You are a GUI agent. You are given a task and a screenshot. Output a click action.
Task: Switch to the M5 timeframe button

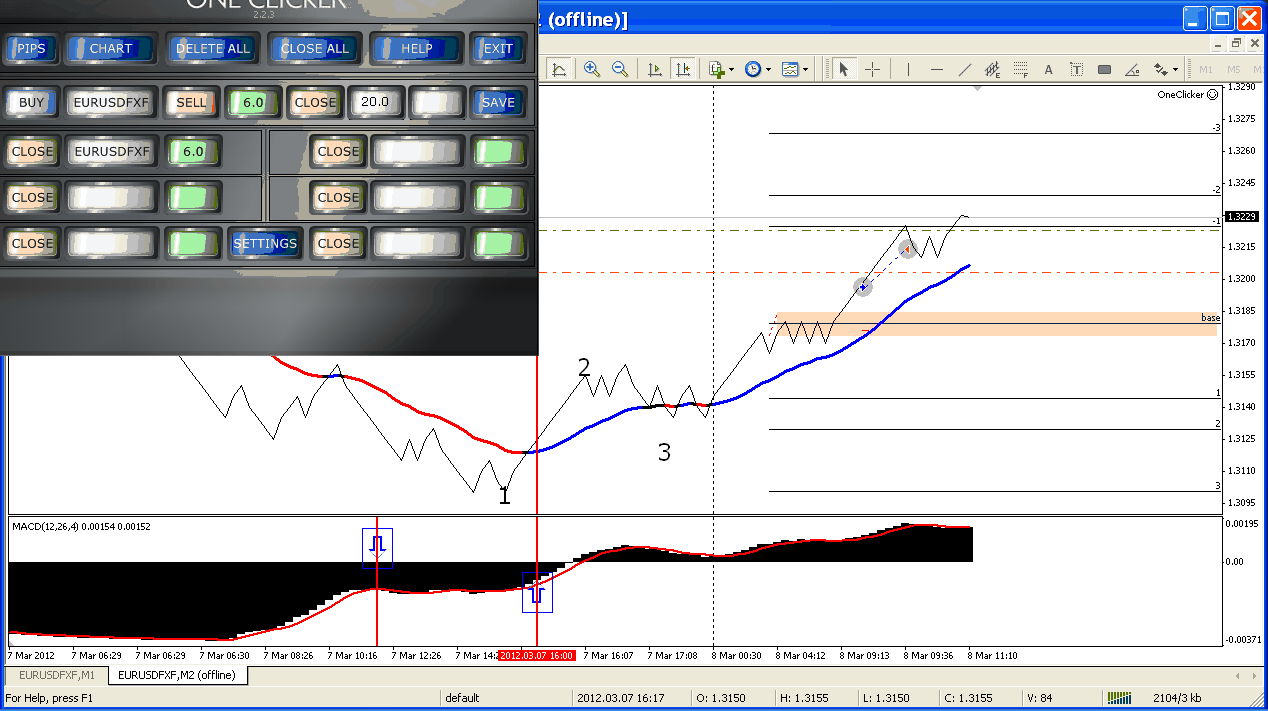click(1233, 69)
